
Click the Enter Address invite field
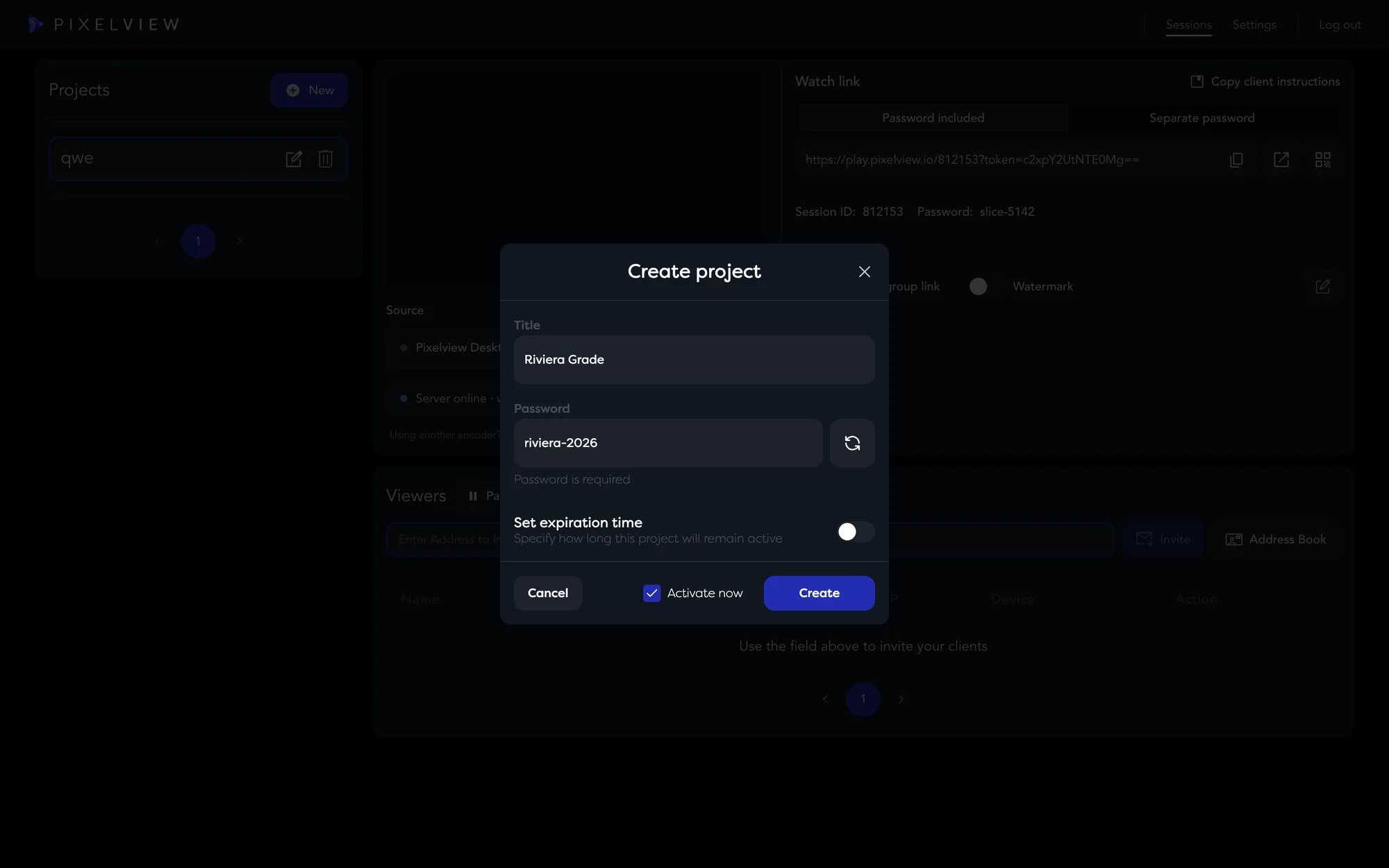pyautogui.click(x=750, y=540)
